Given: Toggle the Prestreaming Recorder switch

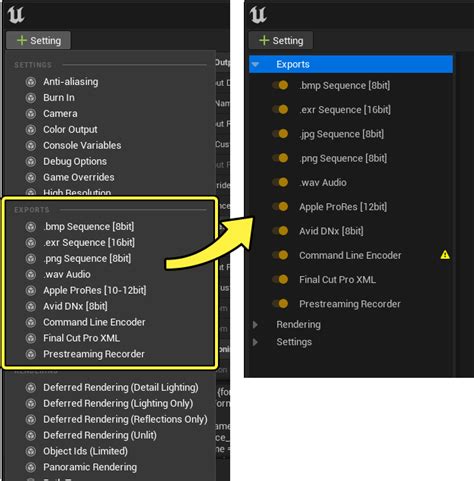Looking at the screenshot, I should tap(280, 304).
